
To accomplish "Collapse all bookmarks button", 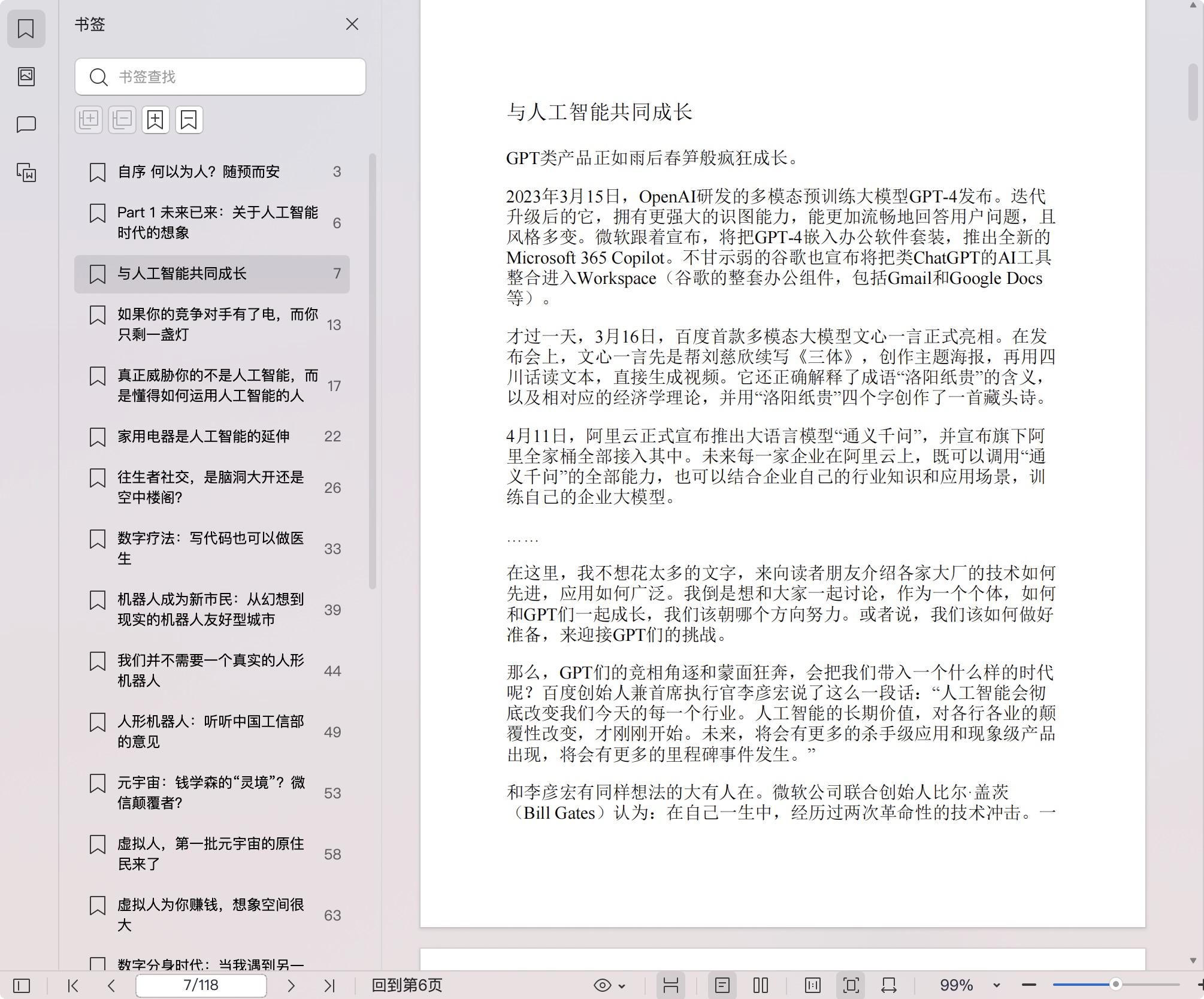I will coord(122,120).
